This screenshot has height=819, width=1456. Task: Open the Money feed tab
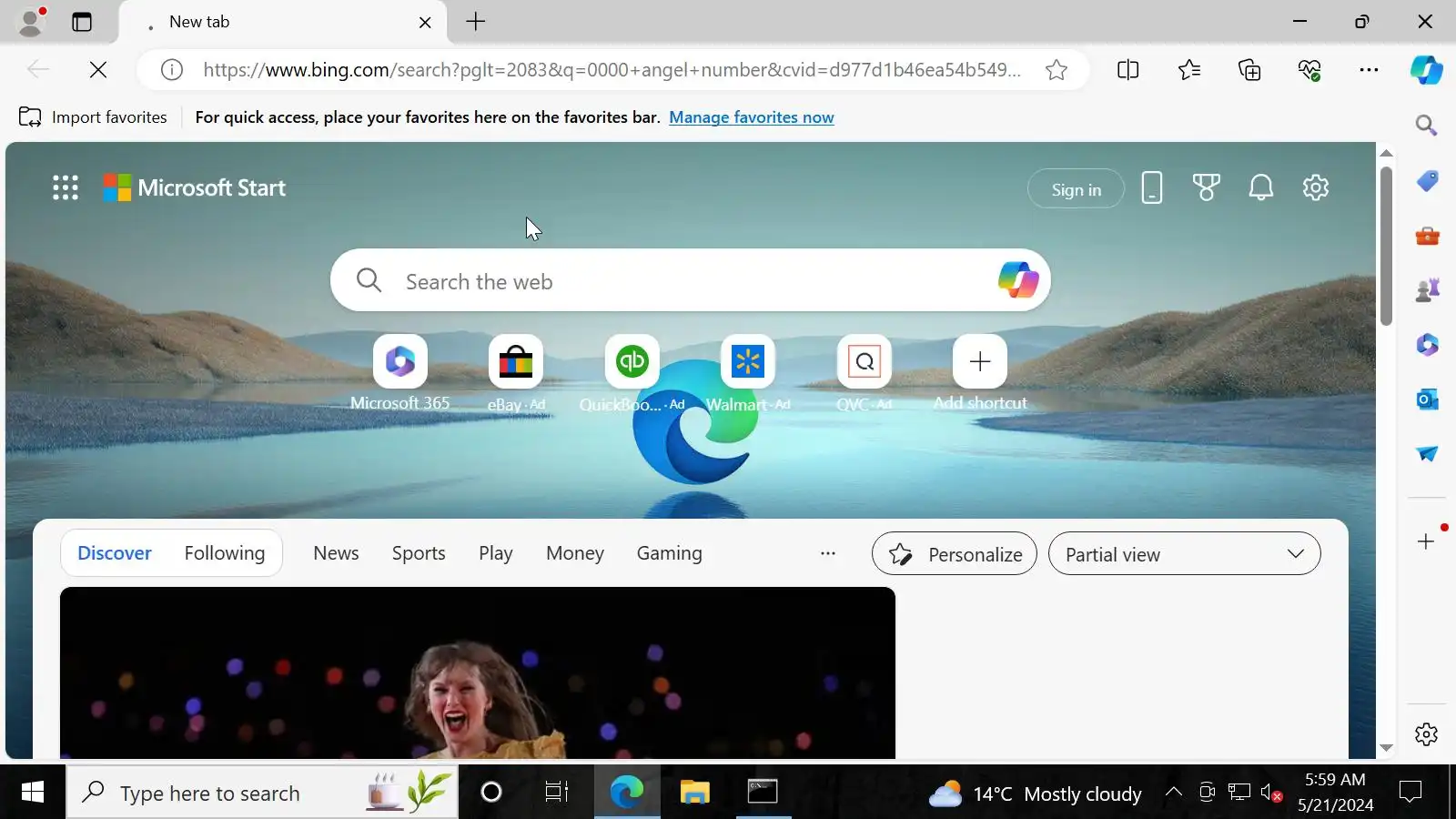(x=575, y=553)
